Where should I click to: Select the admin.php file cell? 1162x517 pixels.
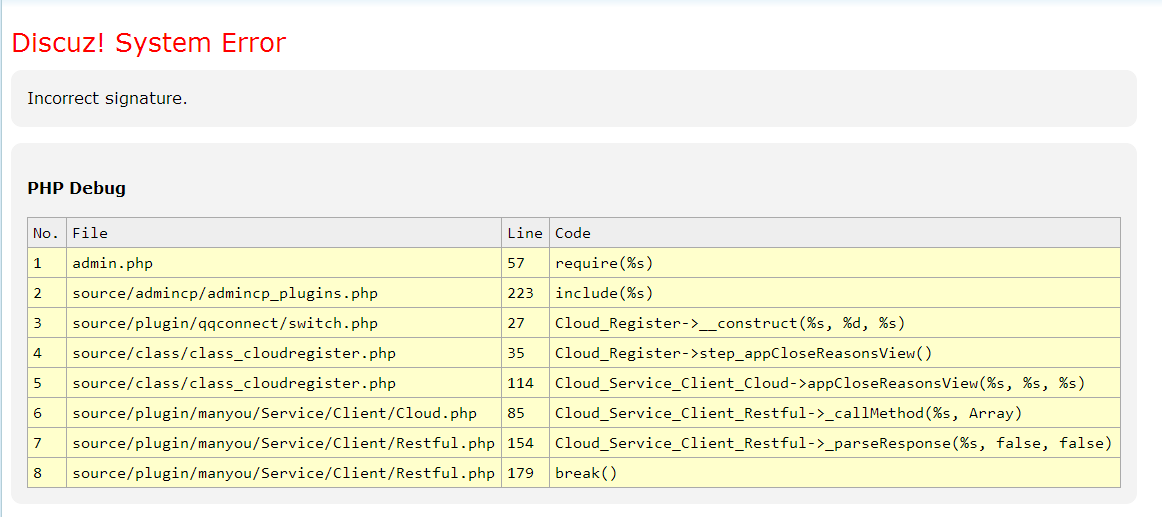(113, 263)
